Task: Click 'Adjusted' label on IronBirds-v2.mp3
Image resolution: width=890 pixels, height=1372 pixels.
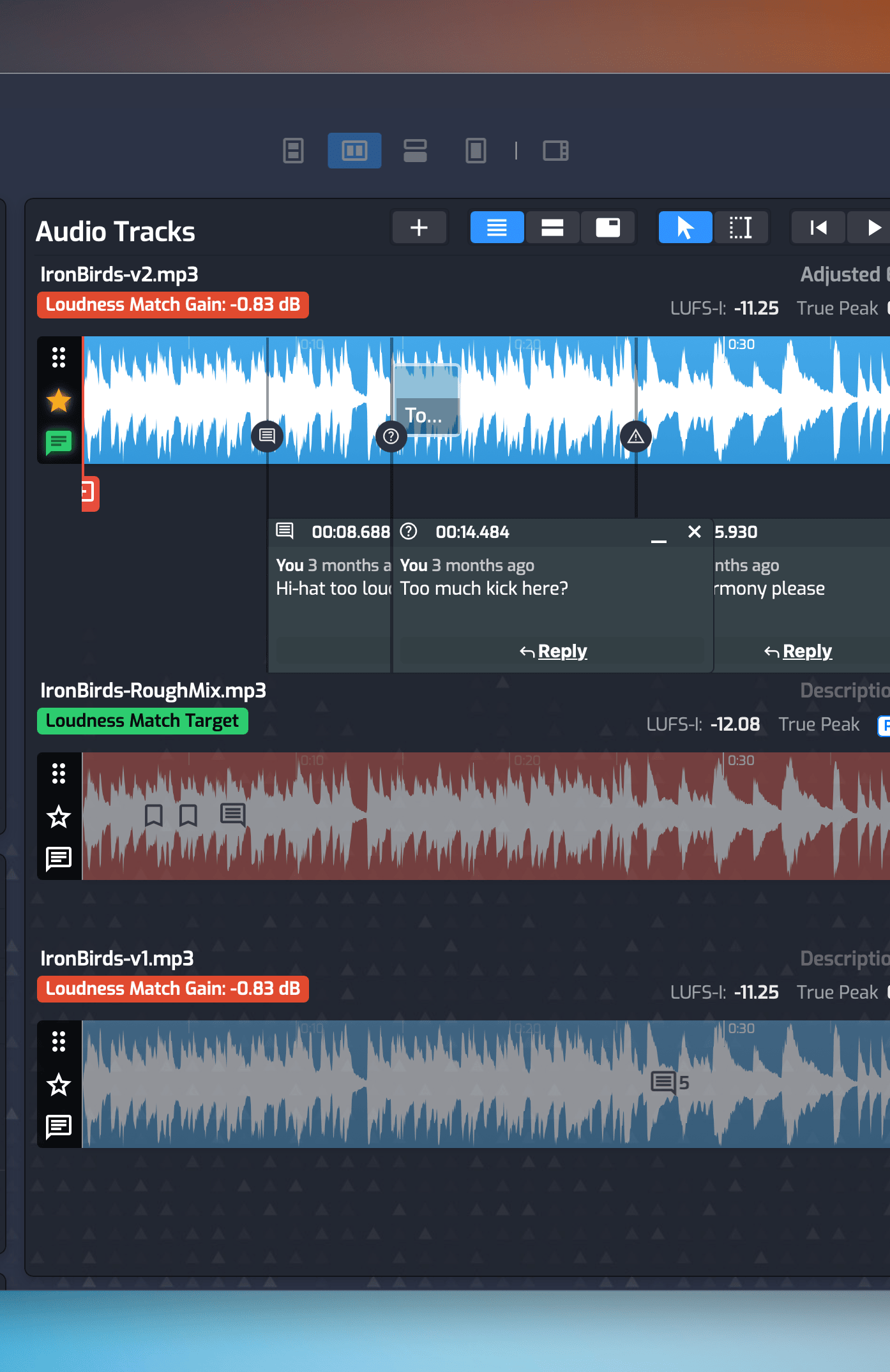Action: (x=840, y=274)
